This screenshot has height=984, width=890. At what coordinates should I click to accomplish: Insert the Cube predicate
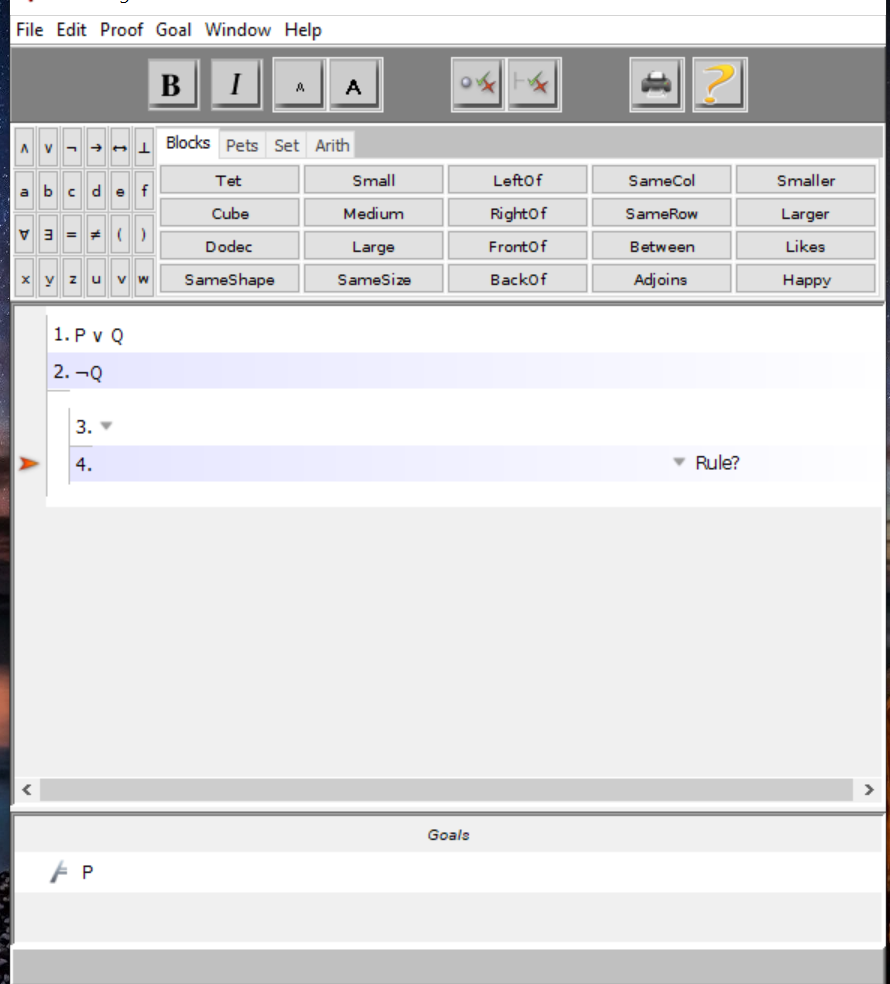[229, 213]
